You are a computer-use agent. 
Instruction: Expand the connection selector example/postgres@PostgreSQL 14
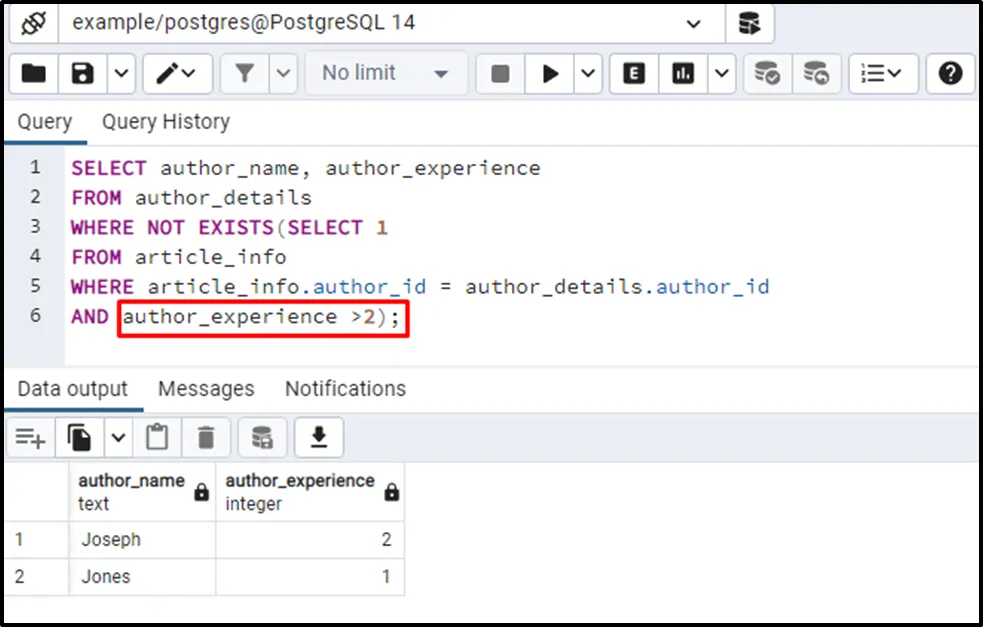click(692, 23)
